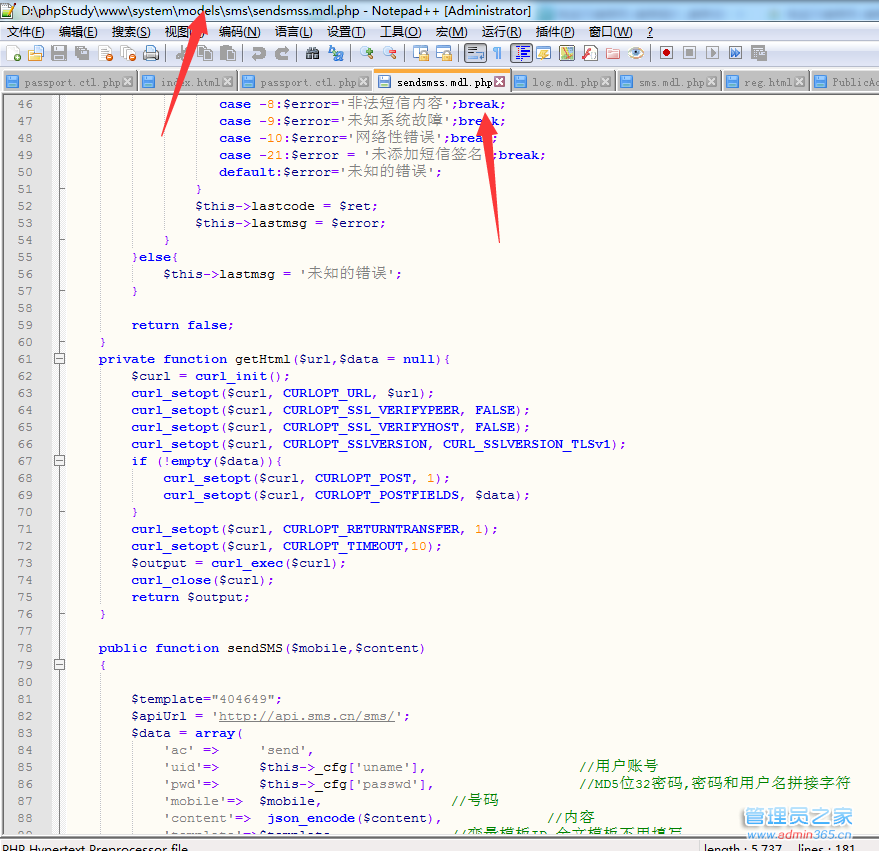
Task: Open the 设置(T) menu
Action: 346,32
